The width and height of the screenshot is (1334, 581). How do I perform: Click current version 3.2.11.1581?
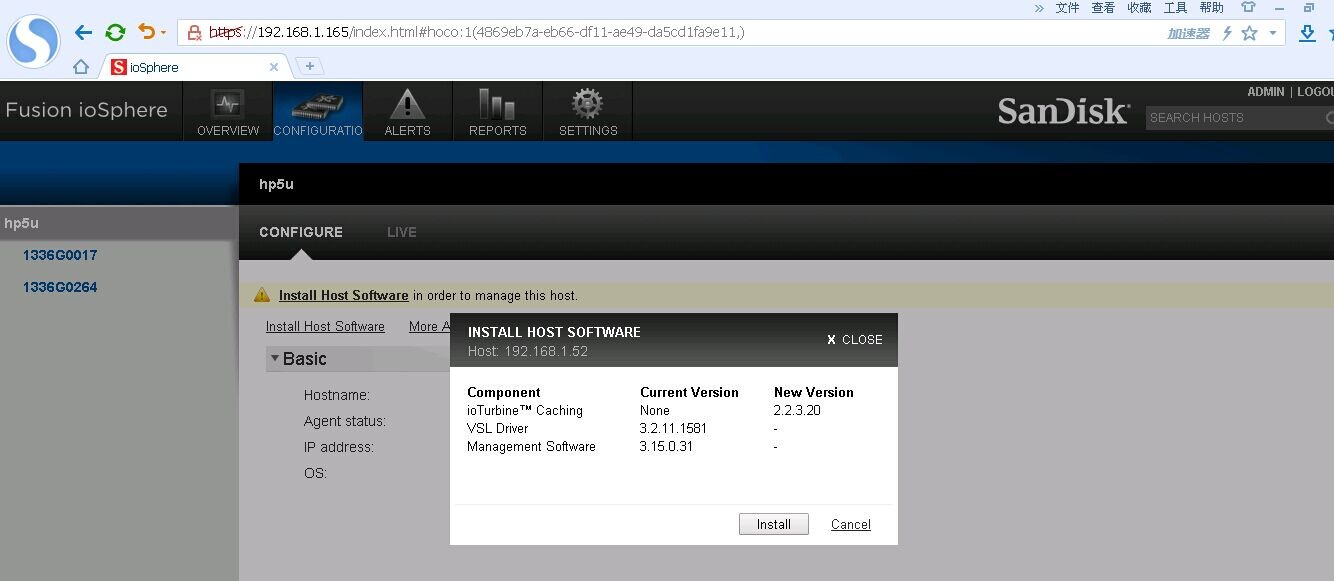(x=673, y=428)
